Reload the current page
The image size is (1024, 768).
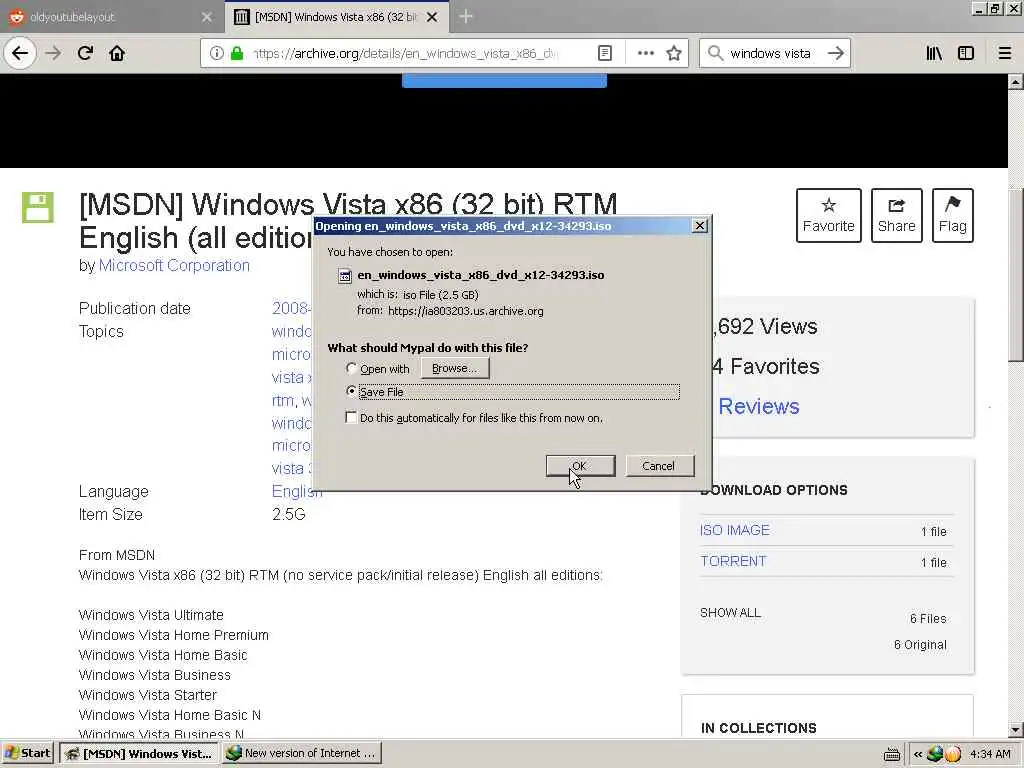(86, 53)
